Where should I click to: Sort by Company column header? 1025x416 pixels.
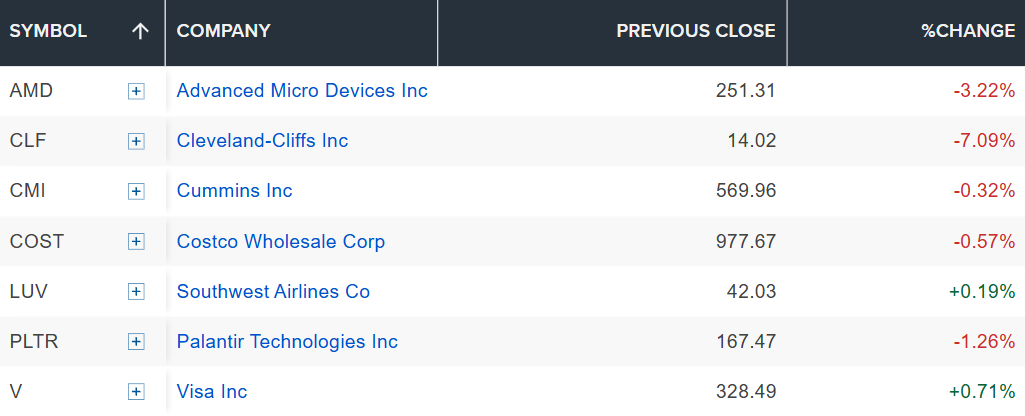[x=224, y=31]
